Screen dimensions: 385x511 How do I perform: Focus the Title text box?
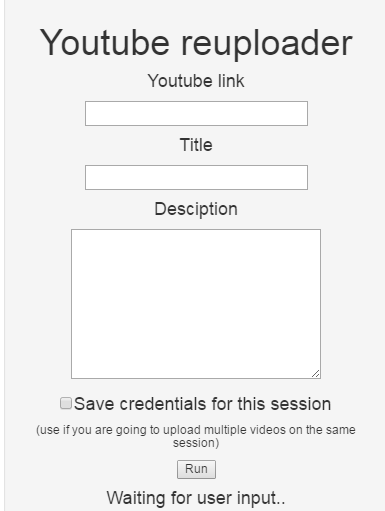pos(196,178)
